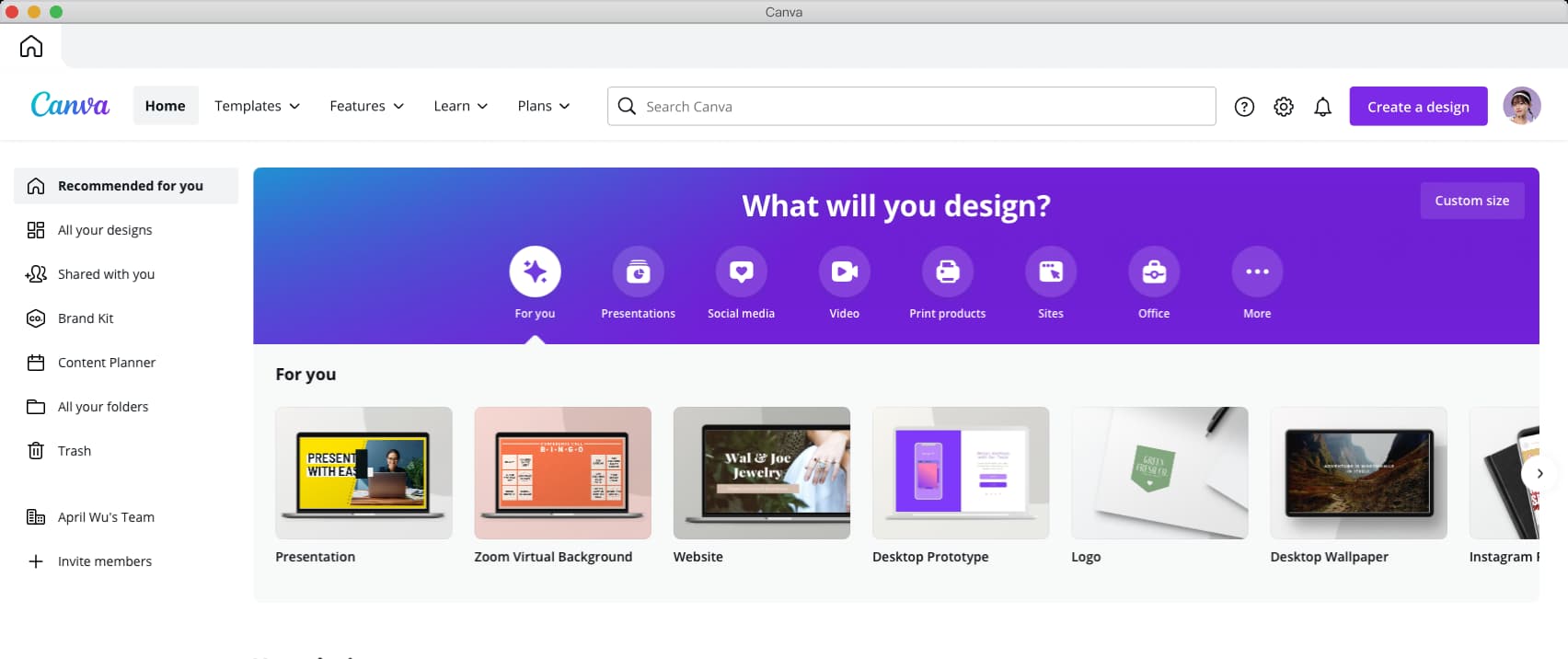The width and height of the screenshot is (1568, 659).
Task: Expand the Plans dropdown menu
Action: (543, 106)
